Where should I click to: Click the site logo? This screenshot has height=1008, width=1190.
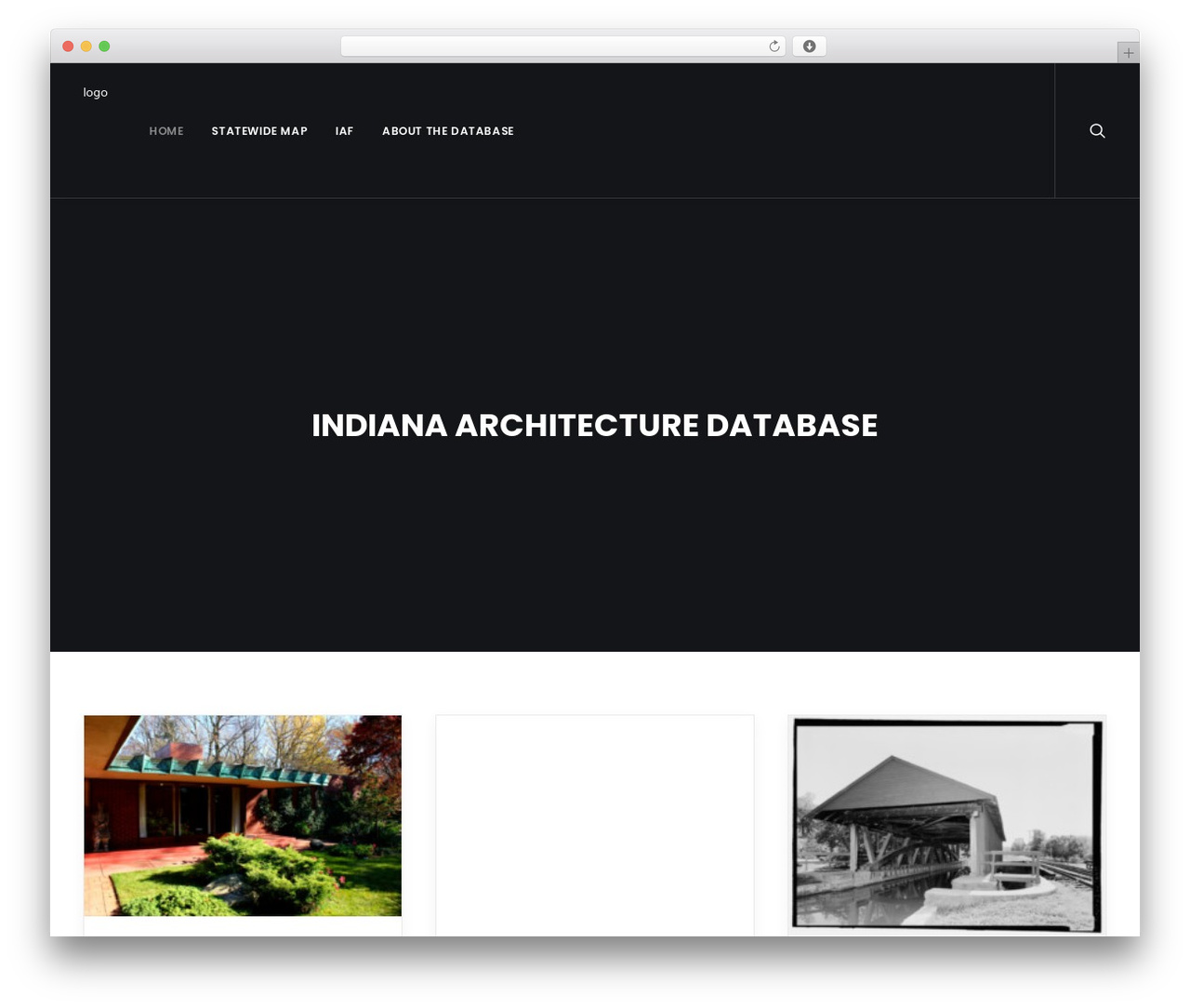95,92
